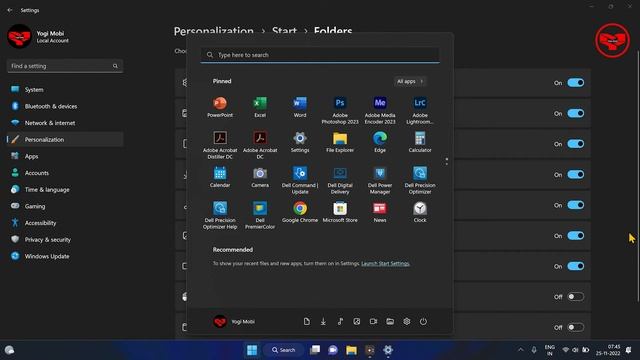Open Dell Precision Optimizer app
640x360 pixels.
coord(420,180)
